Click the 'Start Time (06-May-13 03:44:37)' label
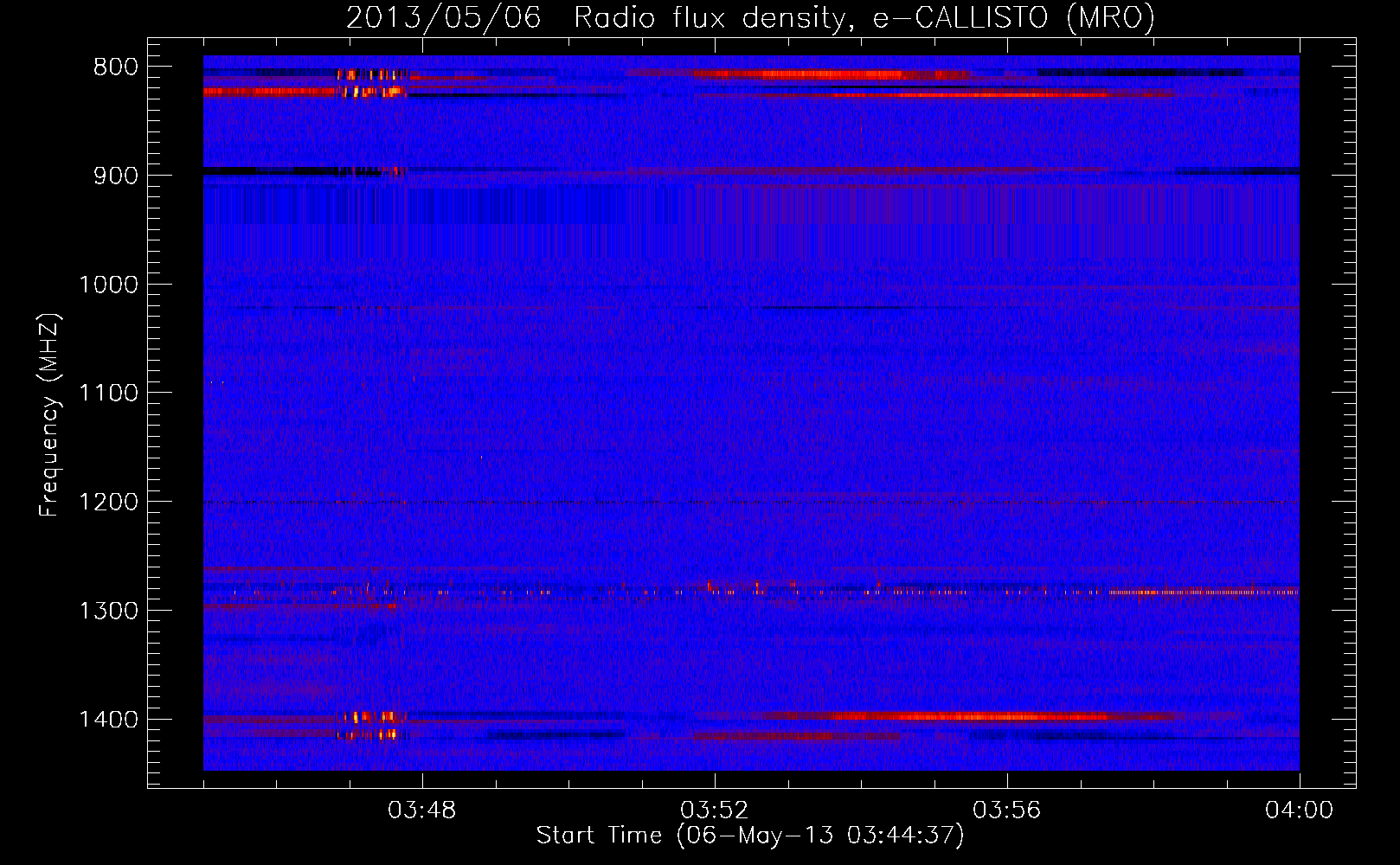This screenshot has width=1400, height=865. [750, 836]
